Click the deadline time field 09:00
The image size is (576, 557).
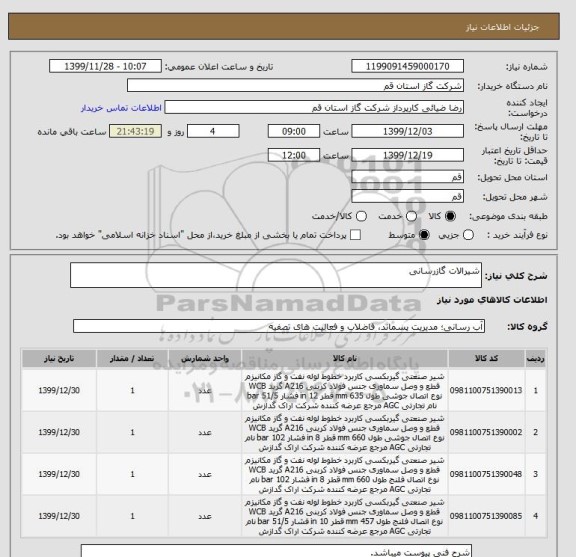294,131
